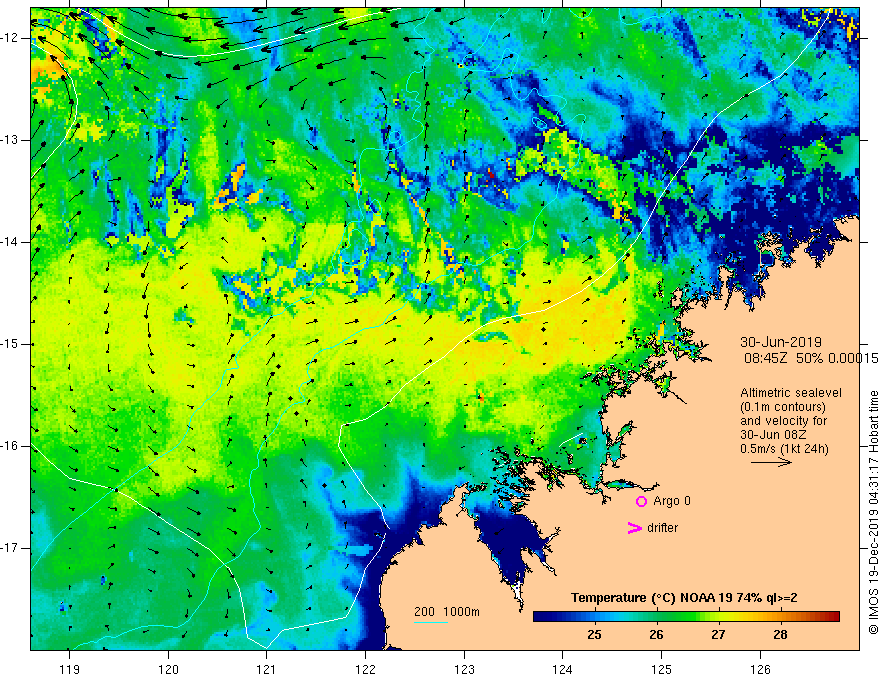Click the 'and velocity for' caption line
Viewport: 880px width, 680px height.
(x=783, y=421)
